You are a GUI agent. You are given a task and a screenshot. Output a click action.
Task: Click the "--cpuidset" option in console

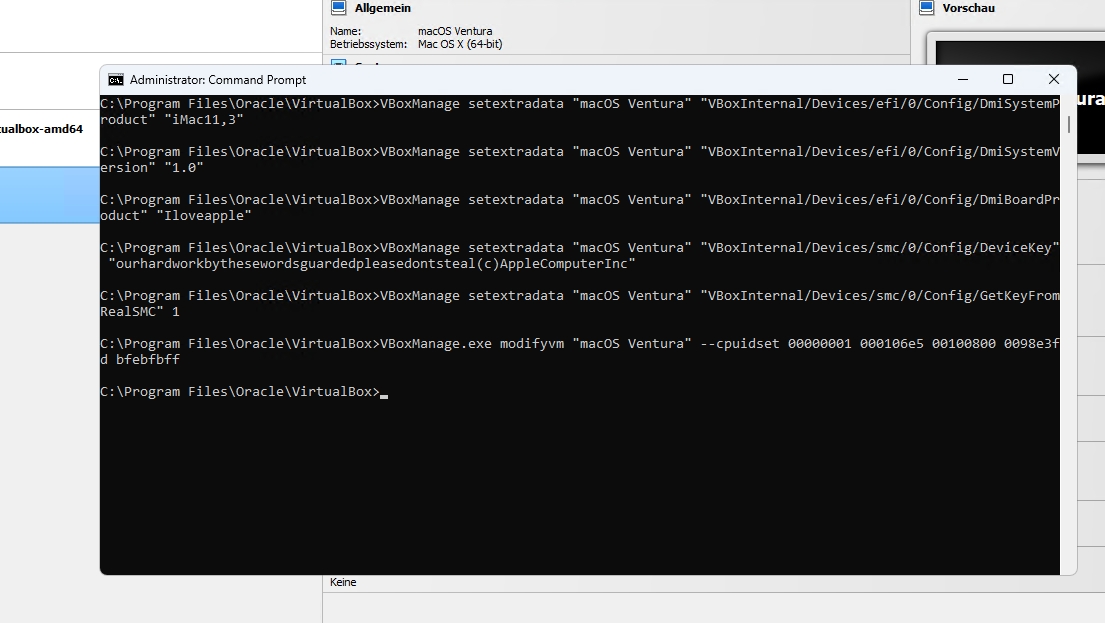tap(740, 344)
